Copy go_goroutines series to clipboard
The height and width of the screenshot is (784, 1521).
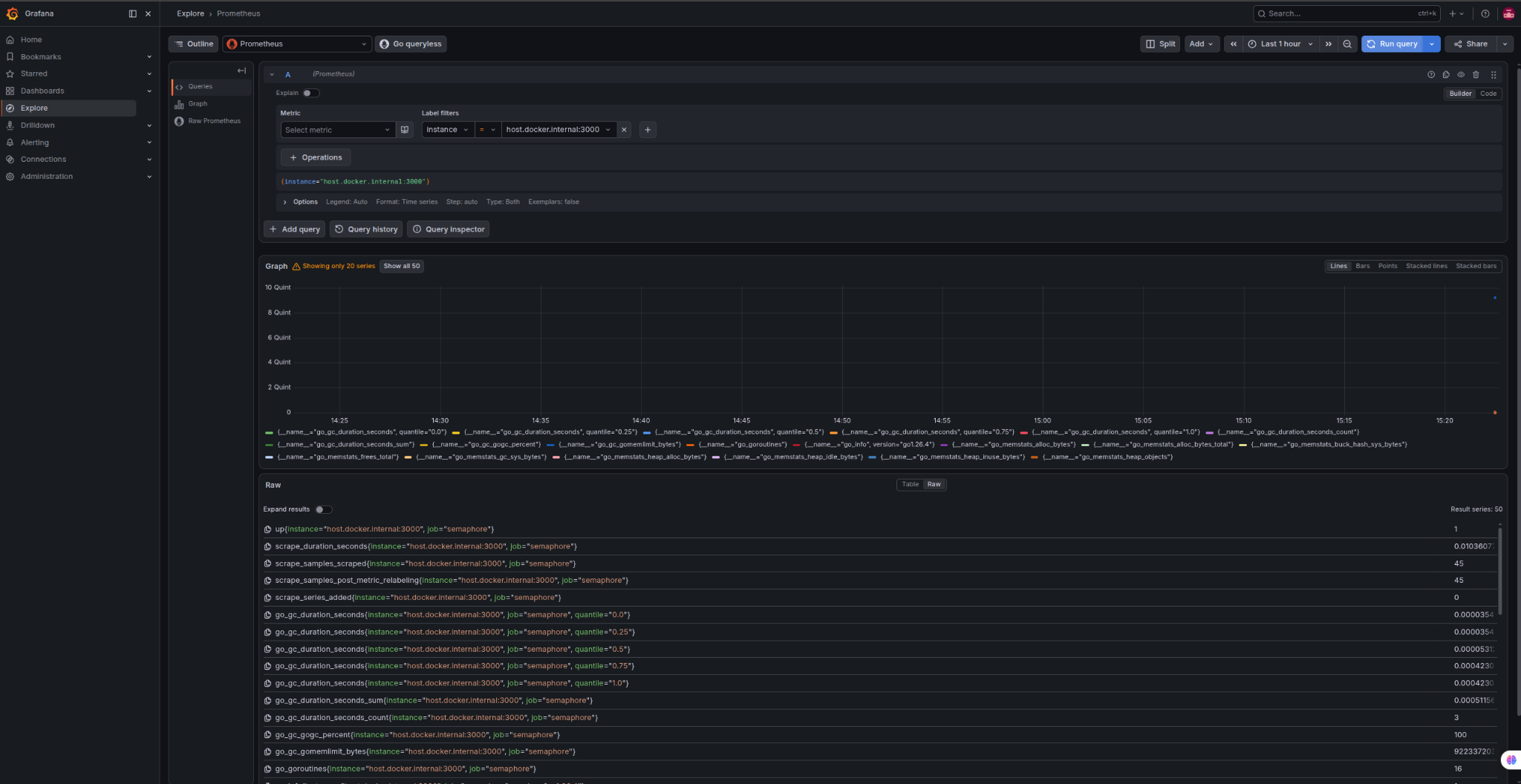click(x=268, y=769)
